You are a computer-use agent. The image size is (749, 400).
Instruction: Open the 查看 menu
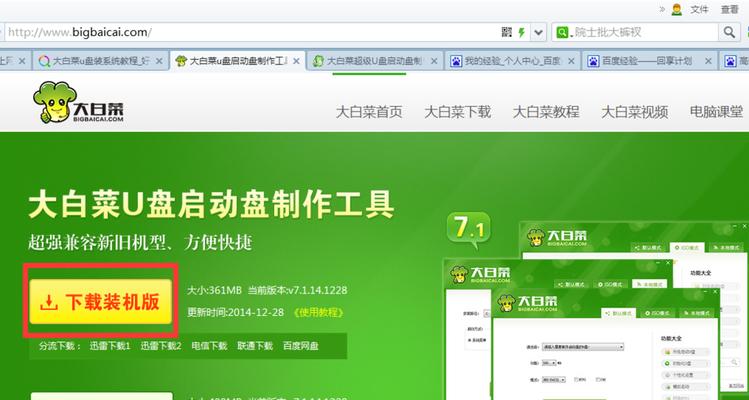(729, 9)
